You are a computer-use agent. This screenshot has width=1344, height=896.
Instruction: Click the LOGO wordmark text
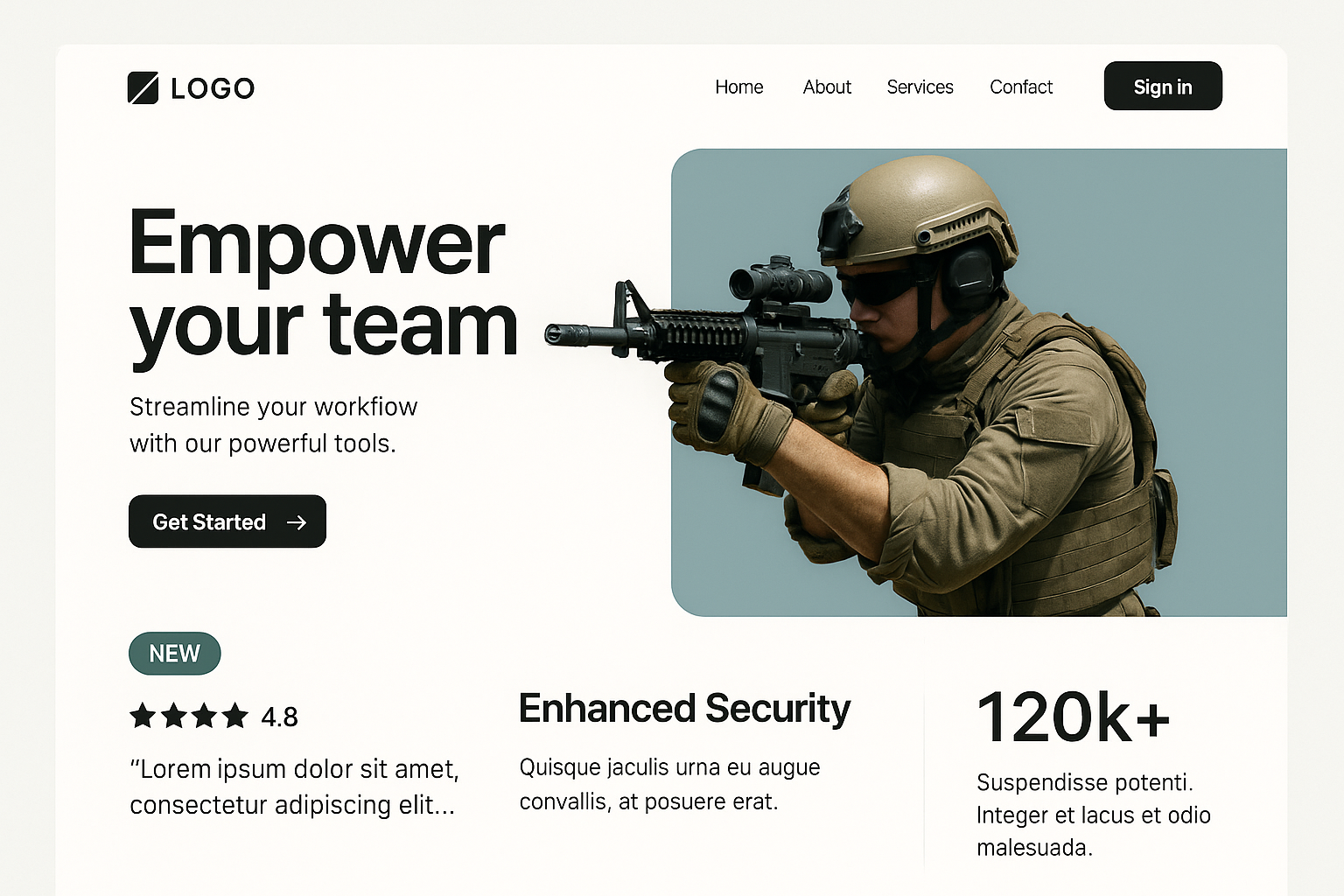pos(213,88)
